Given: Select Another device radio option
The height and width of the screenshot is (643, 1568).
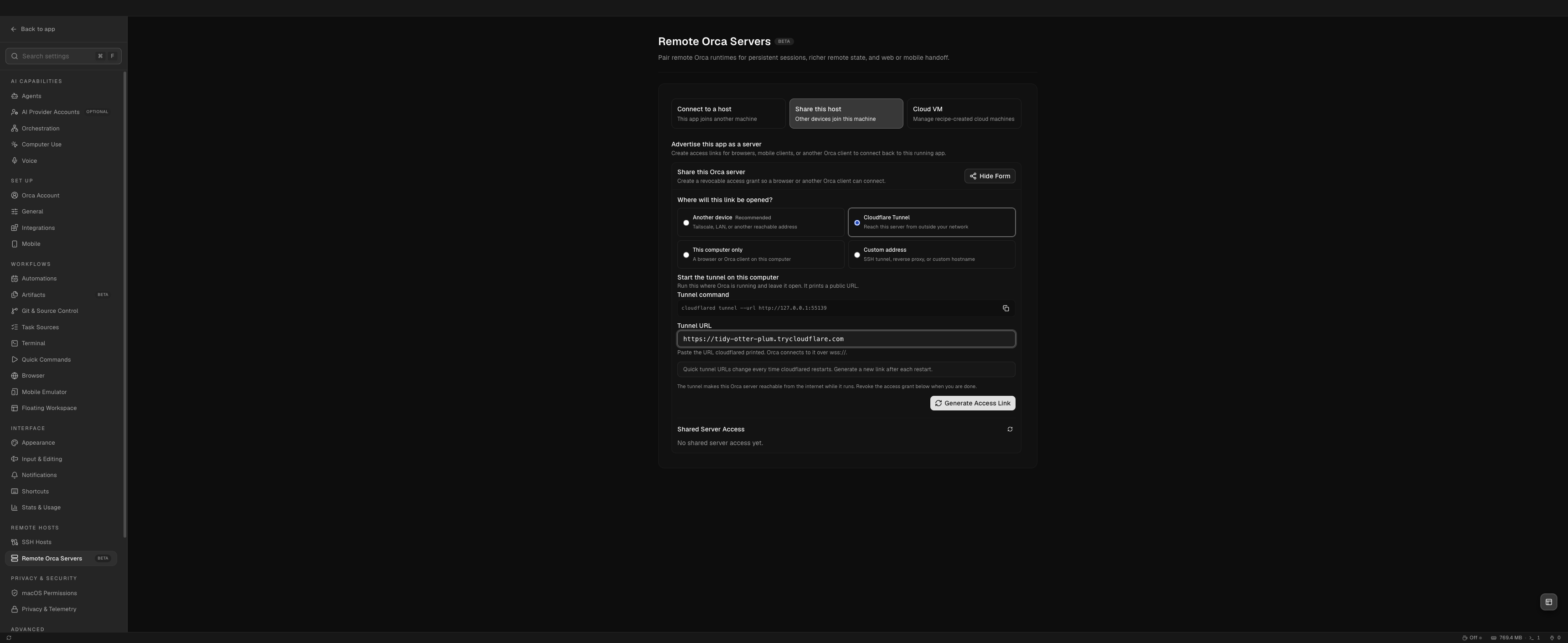Looking at the screenshot, I should [x=760, y=222].
